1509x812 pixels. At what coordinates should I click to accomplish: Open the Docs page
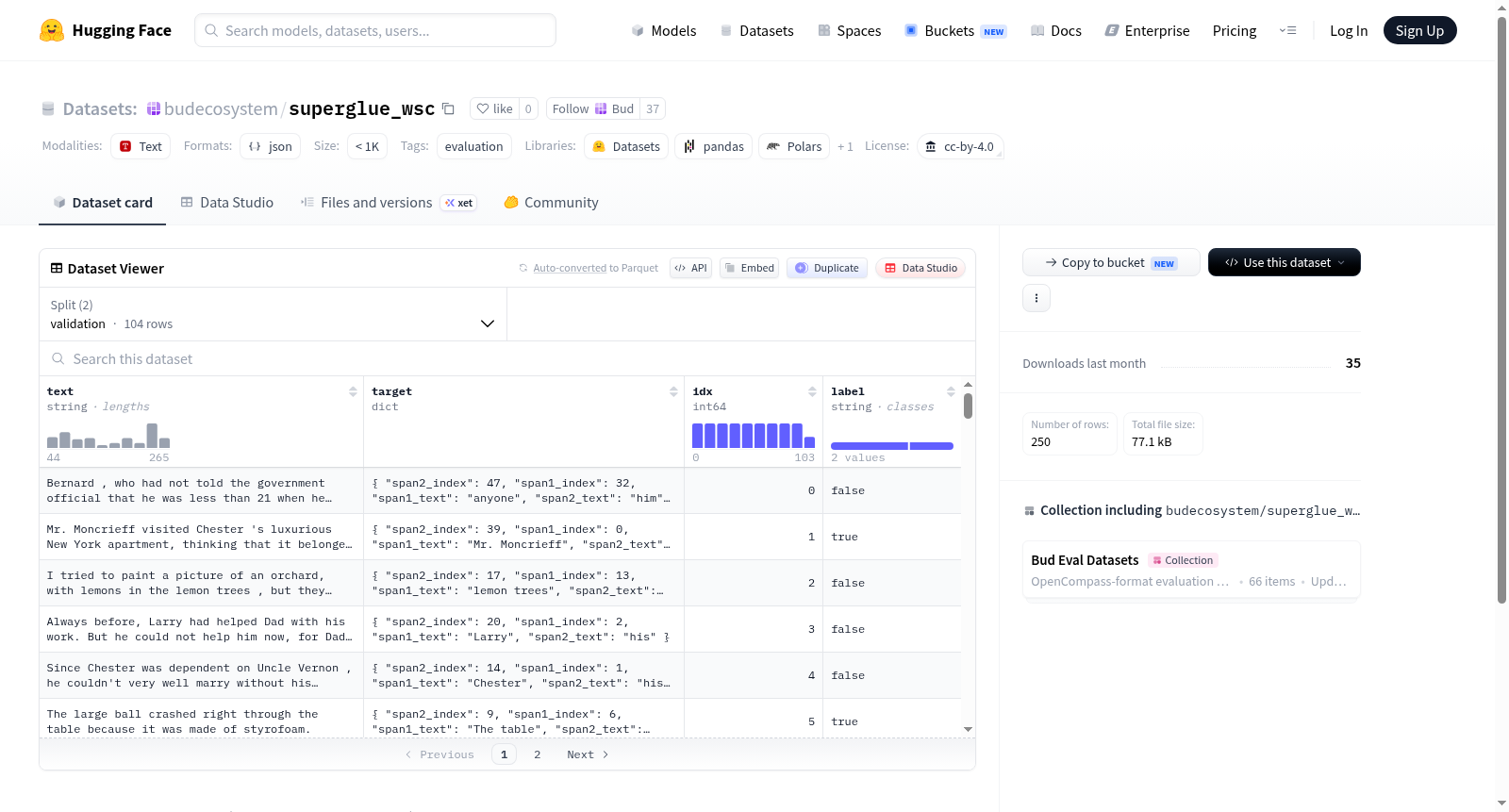pyautogui.click(x=1056, y=30)
